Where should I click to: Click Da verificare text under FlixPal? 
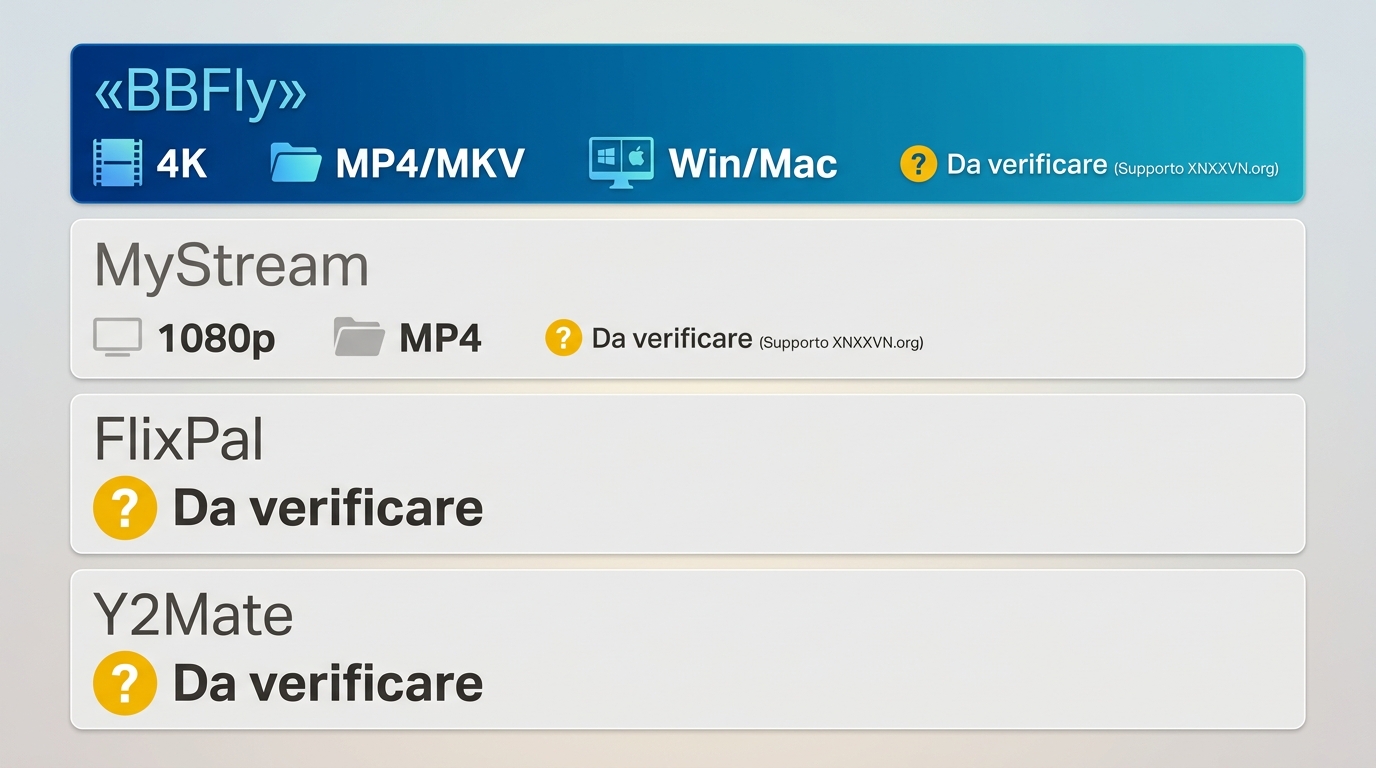pos(328,508)
